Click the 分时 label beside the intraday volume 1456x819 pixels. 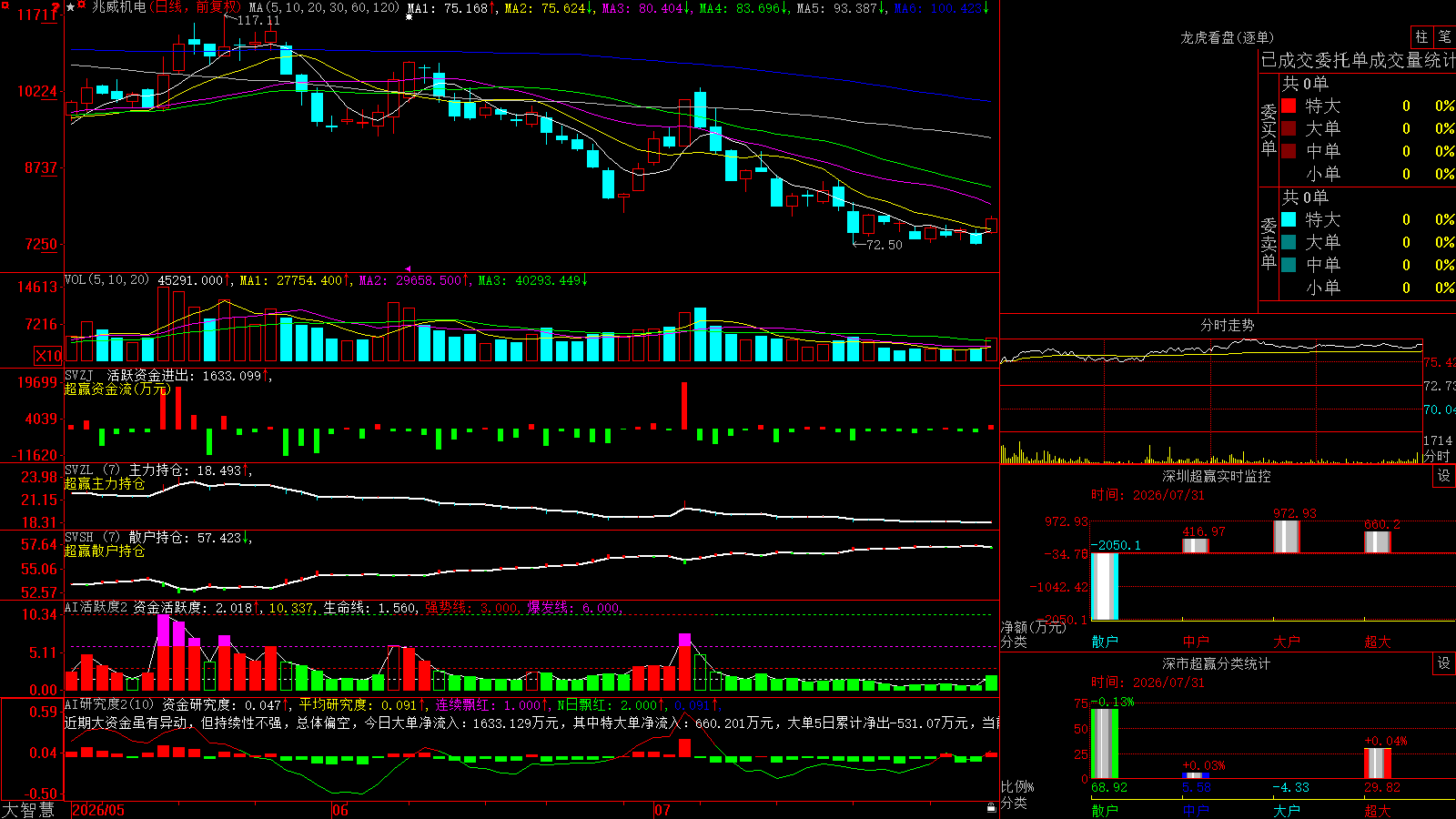pyautogui.click(x=1437, y=456)
